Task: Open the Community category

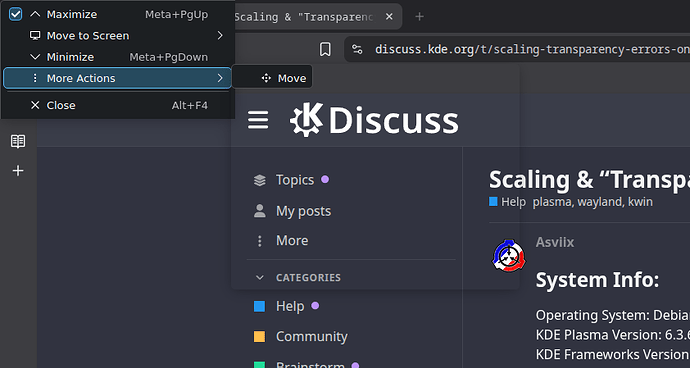Action: 312,336
